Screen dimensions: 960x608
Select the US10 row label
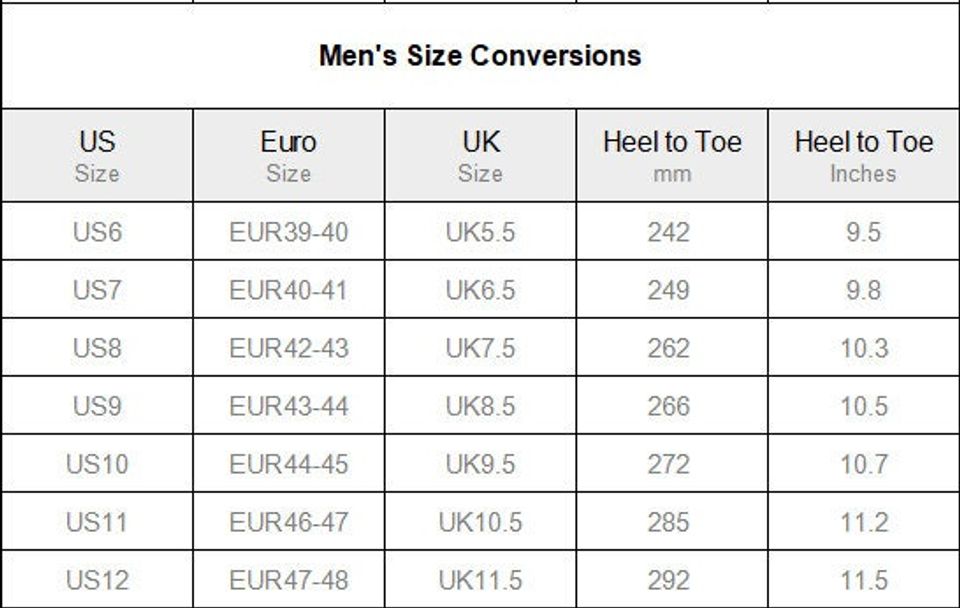coord(97,464)
